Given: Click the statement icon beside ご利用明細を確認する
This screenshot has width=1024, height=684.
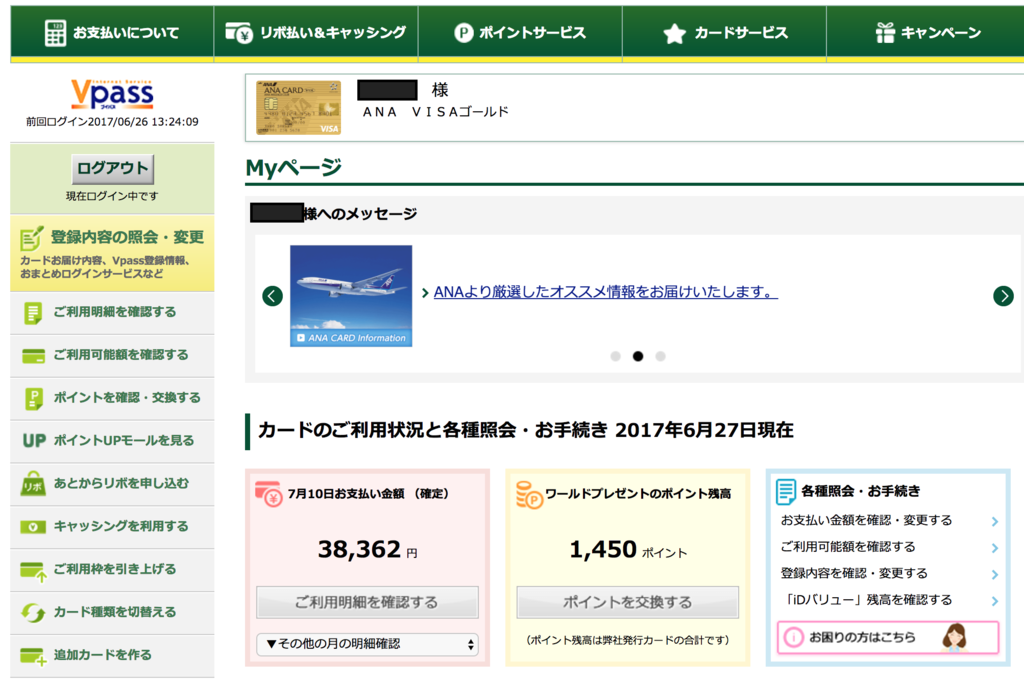Looking at the screenshot, I should point(33,313).
